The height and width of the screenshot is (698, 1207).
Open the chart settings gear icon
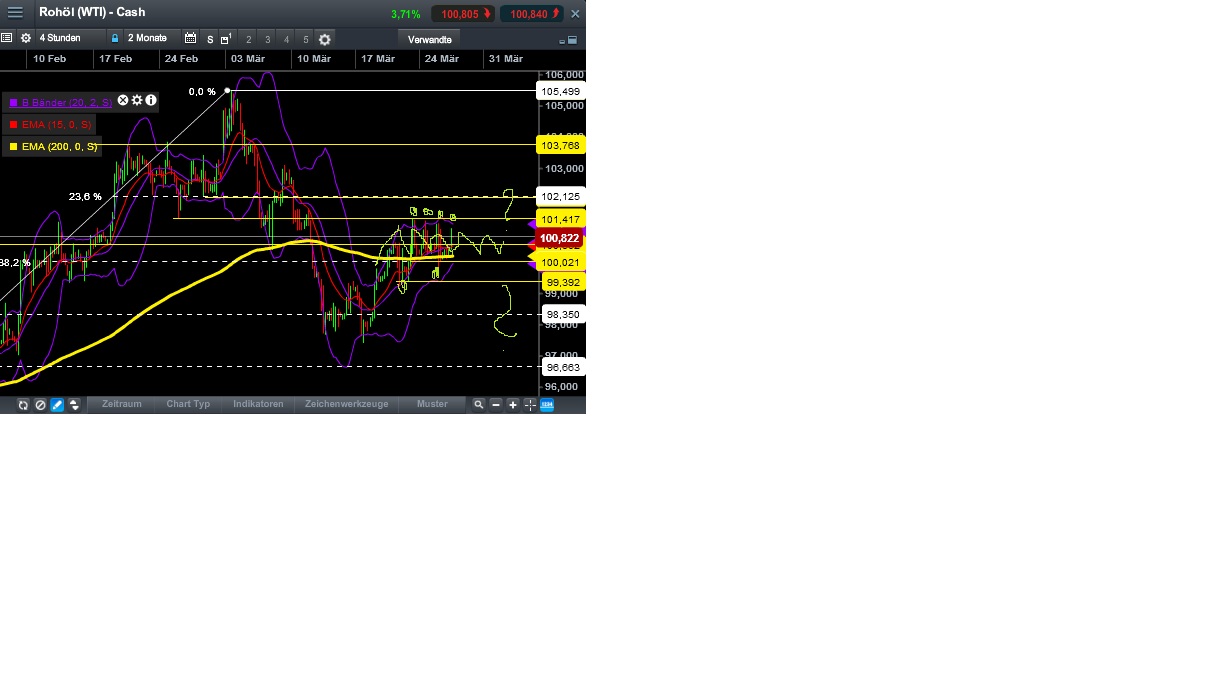pos(25,39)
